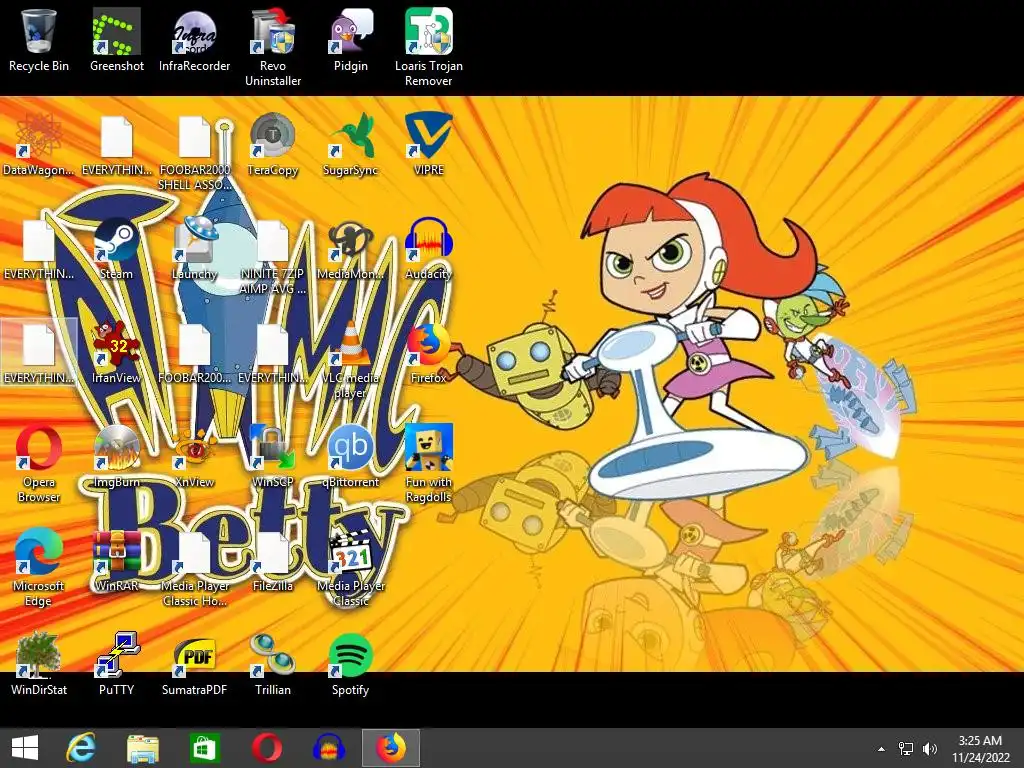The height and width of the screenshot is (768, 1024).
Task: Open SumatraPDF desktop shortcut
Action: [195, 664]
